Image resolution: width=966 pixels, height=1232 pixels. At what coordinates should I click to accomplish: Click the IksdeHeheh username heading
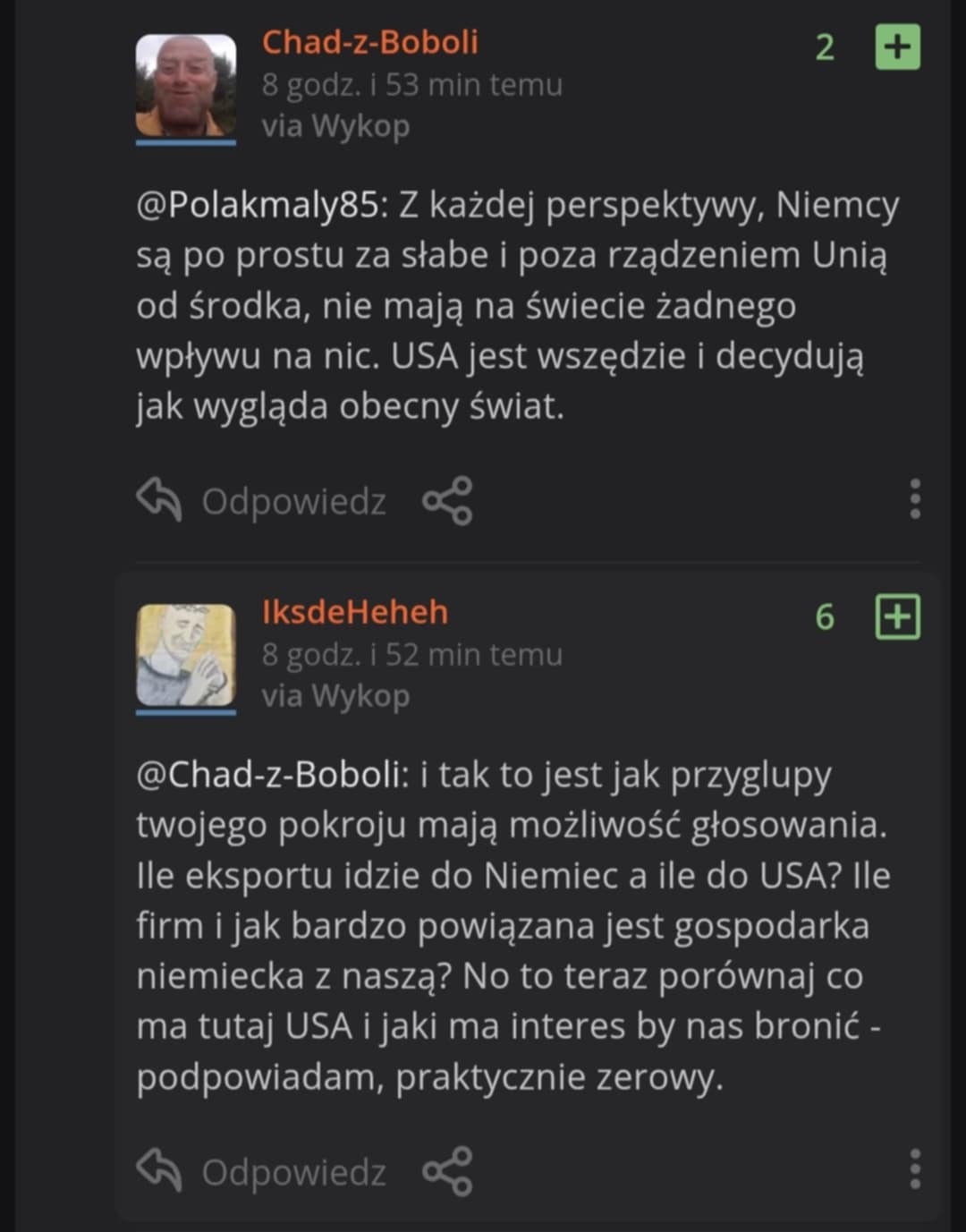tap(354, 612)
